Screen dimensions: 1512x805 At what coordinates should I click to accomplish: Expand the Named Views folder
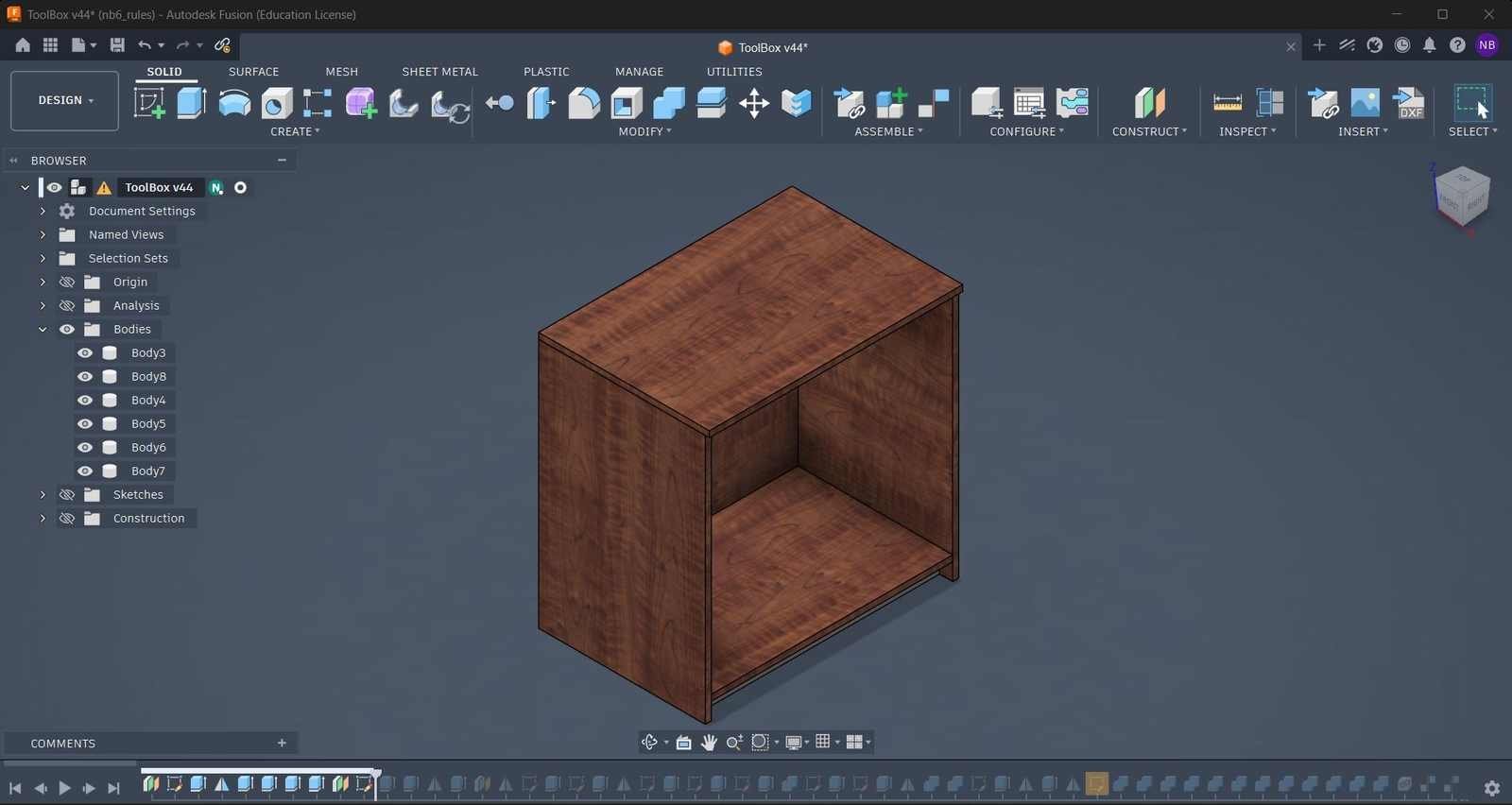(43, 234)
